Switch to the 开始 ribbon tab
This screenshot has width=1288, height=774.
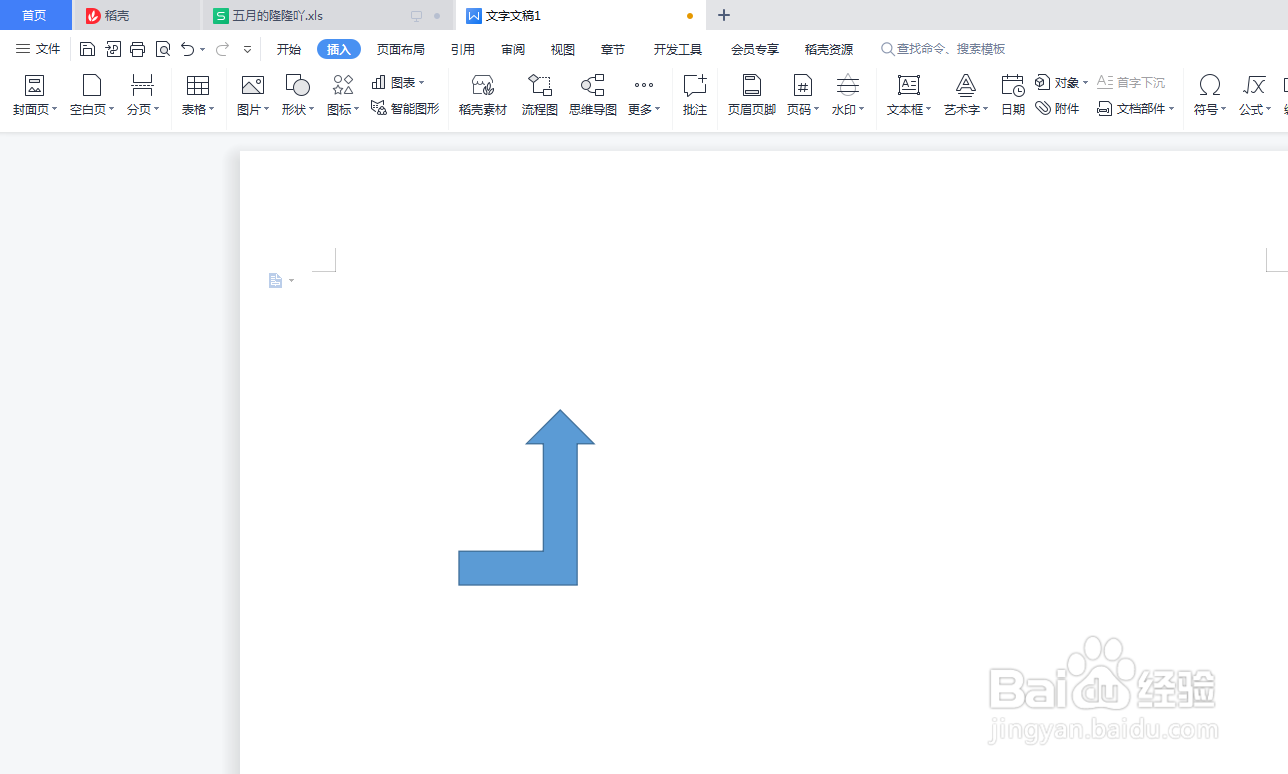[289, 49]
